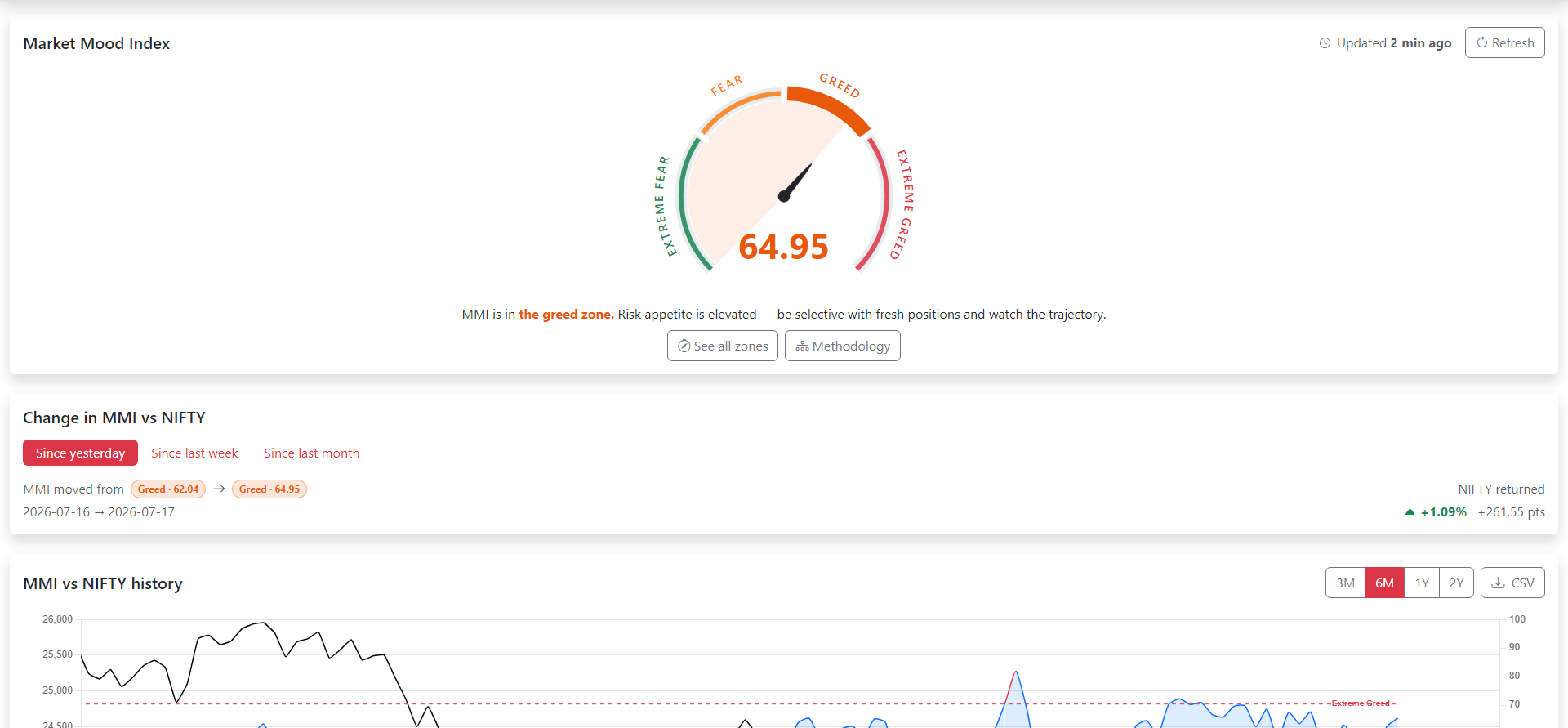Click the gauge needle pivot dot
This screenshot has height=728, width=1568.
click(x=784, y=196)
